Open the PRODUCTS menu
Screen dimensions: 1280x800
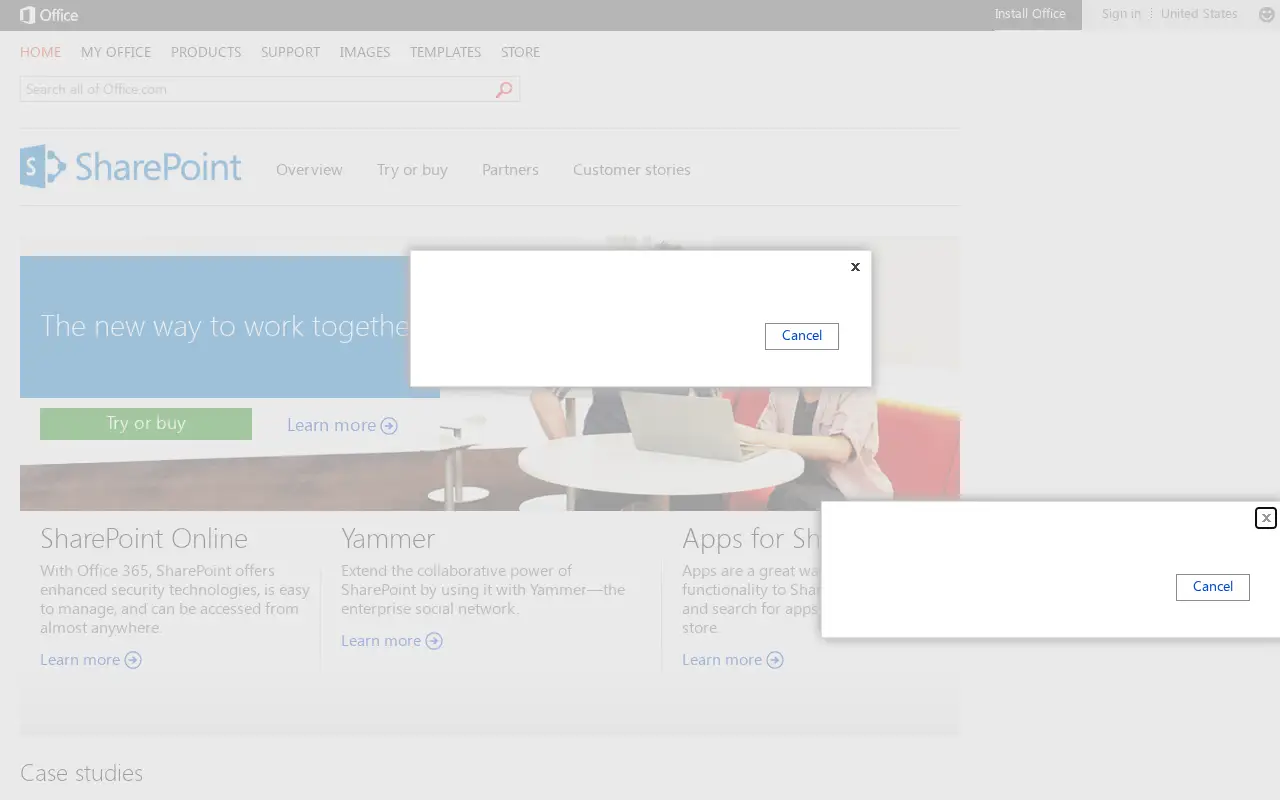(206, 52)
